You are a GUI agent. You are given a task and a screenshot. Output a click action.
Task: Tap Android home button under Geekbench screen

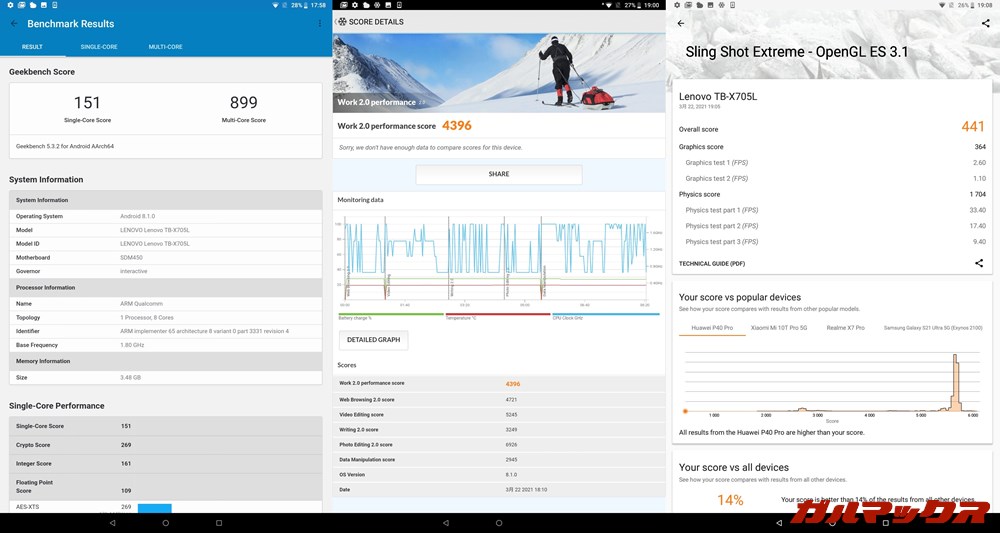166,523
